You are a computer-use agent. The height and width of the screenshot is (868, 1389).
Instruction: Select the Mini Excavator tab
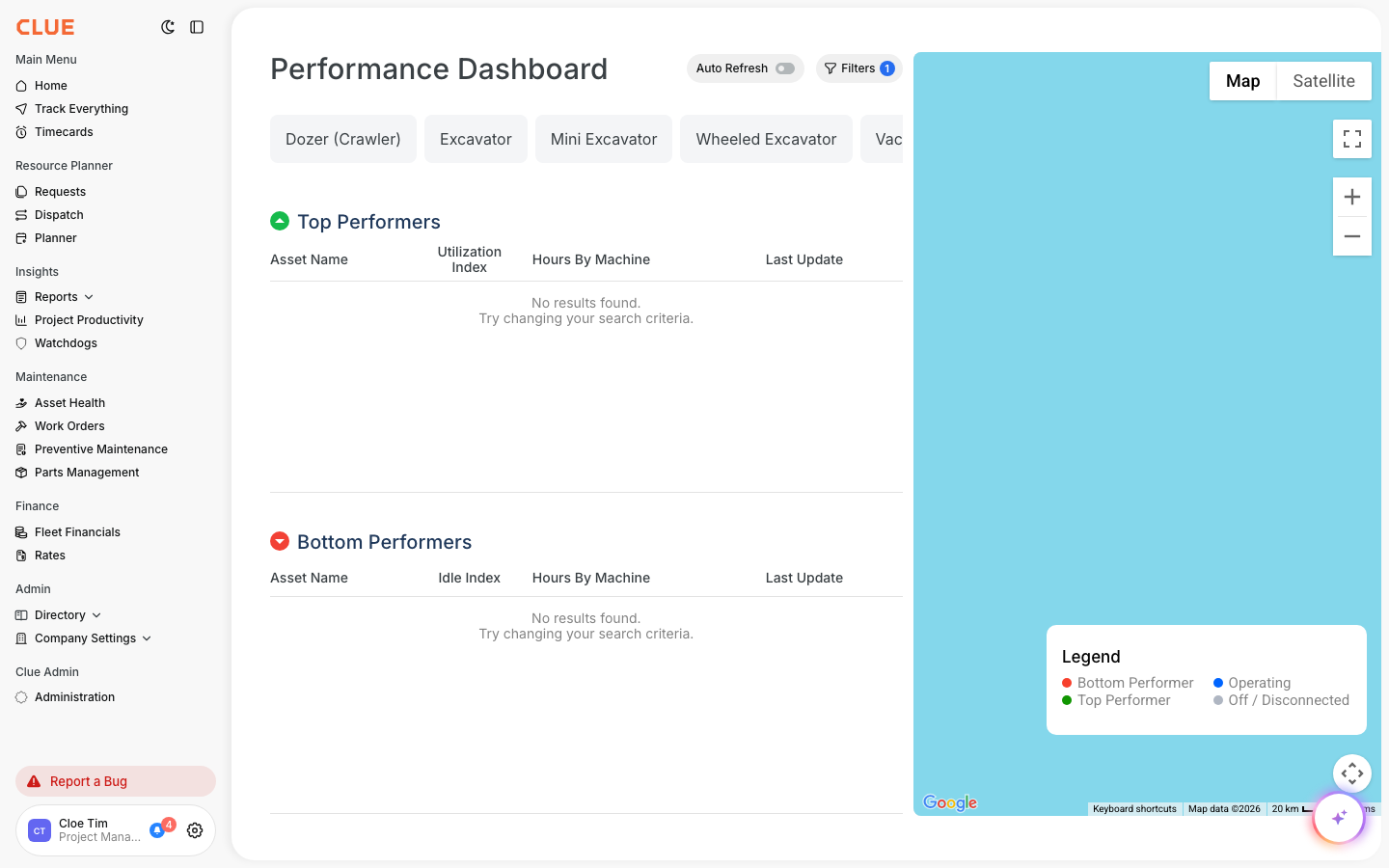click(604, 139)
